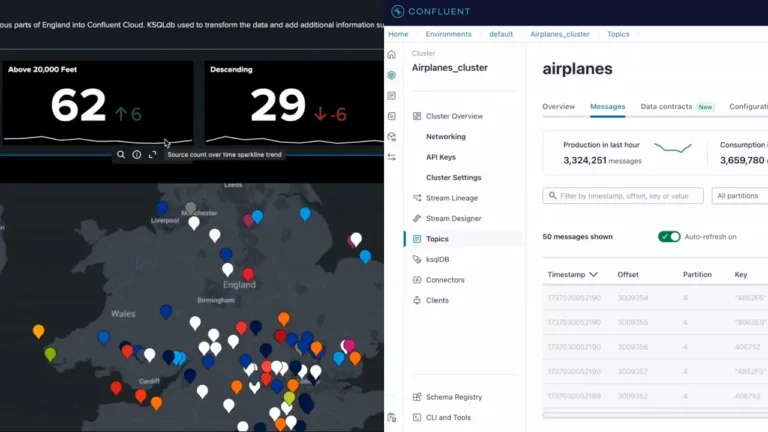Open Stream Lineage page
The width and height of the screenshot is (768, 432).
452,198
